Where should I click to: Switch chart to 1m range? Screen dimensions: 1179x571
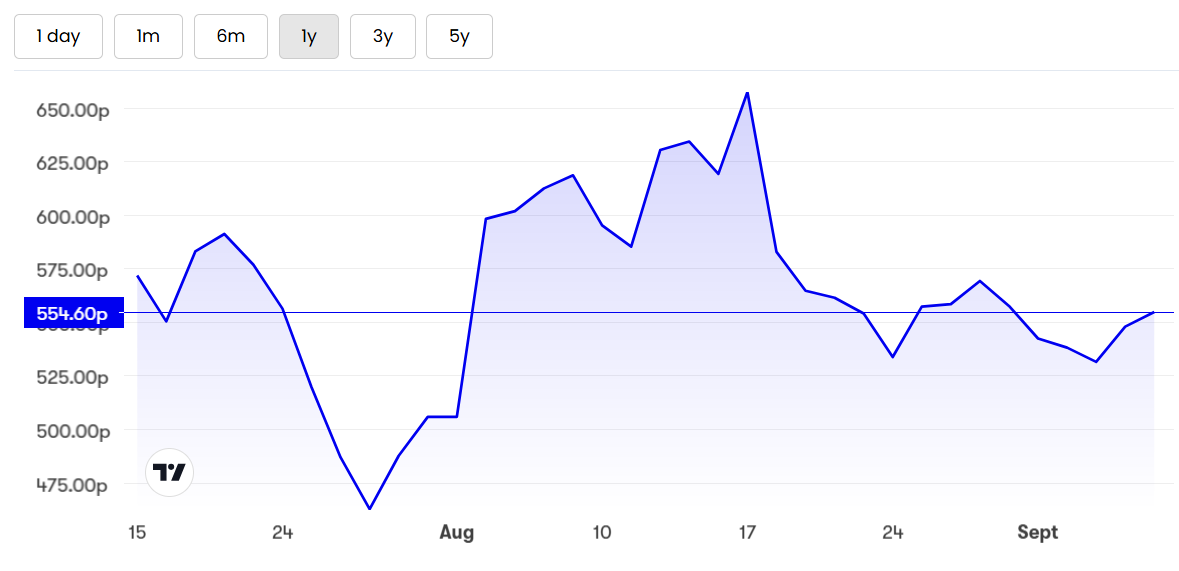pos(148,36)
